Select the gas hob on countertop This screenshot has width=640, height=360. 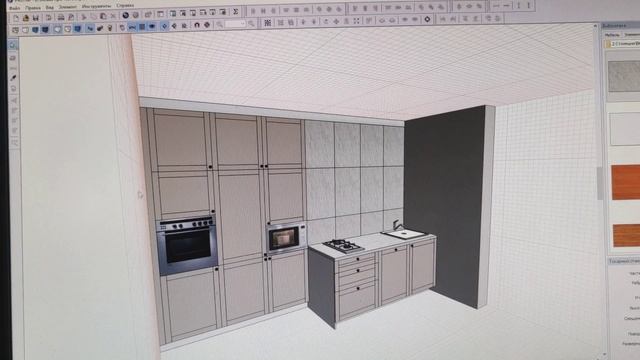344,246
